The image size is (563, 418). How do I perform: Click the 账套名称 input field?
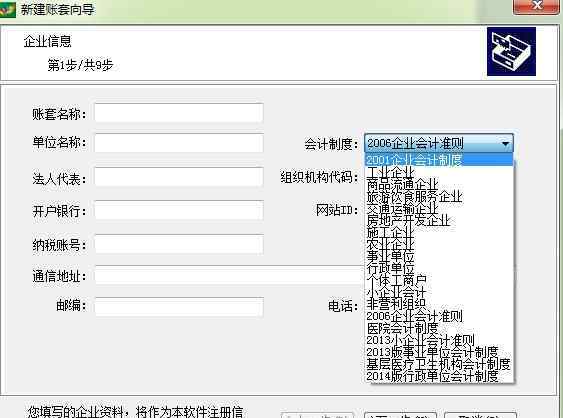click(179, 113)
